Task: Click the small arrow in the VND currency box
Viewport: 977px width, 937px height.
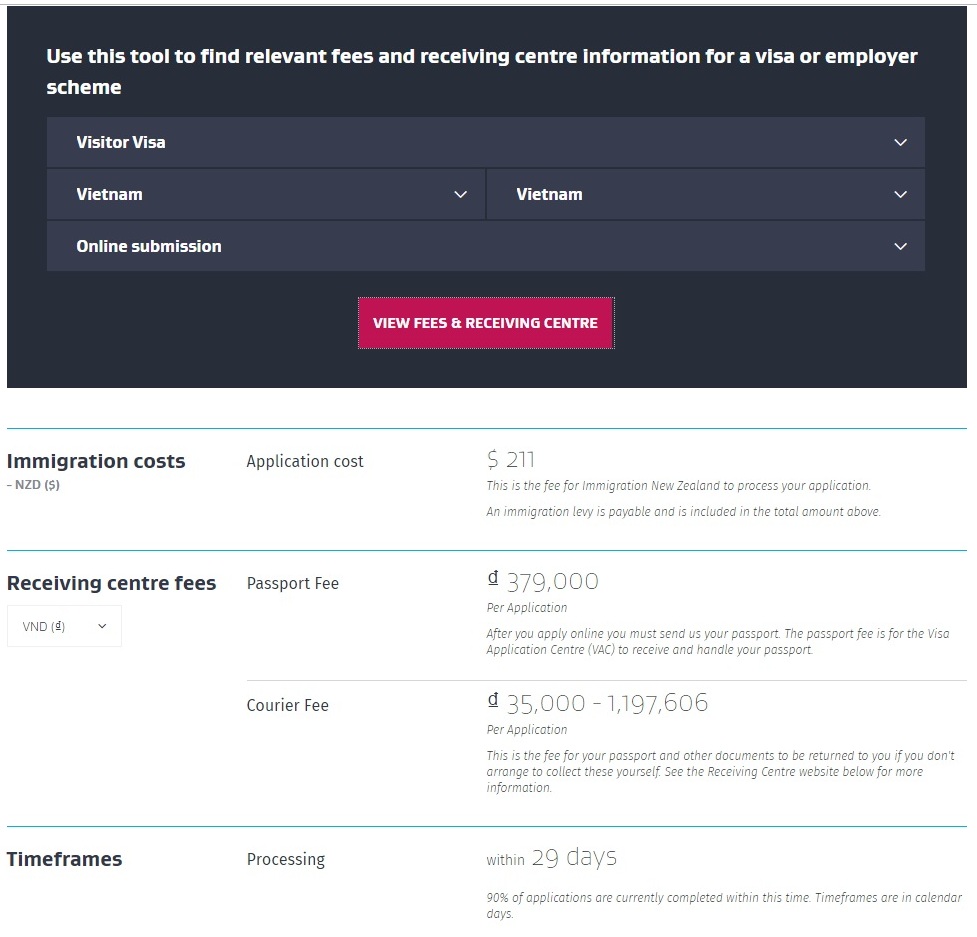Action: [x=102, y=626]
